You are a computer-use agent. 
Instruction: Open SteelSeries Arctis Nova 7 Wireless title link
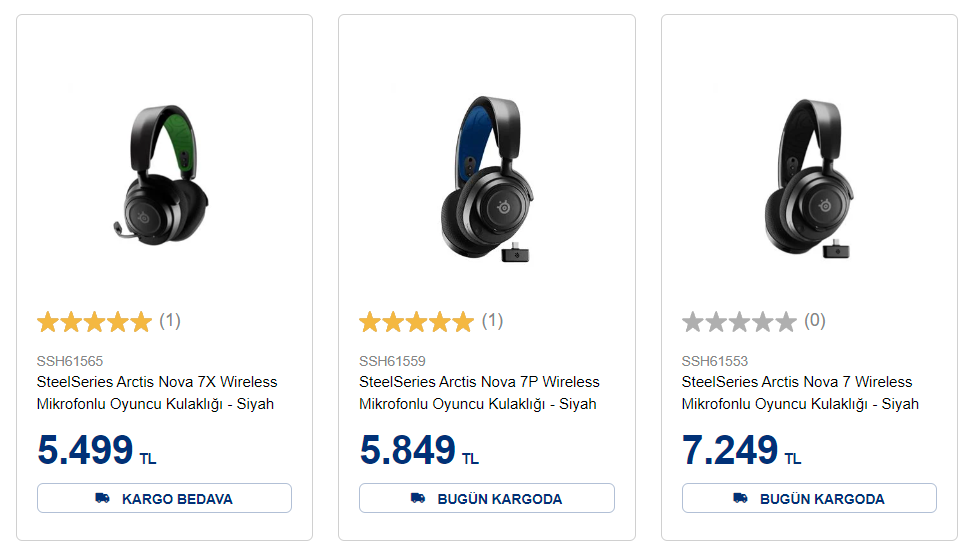(x=800, y=393)
